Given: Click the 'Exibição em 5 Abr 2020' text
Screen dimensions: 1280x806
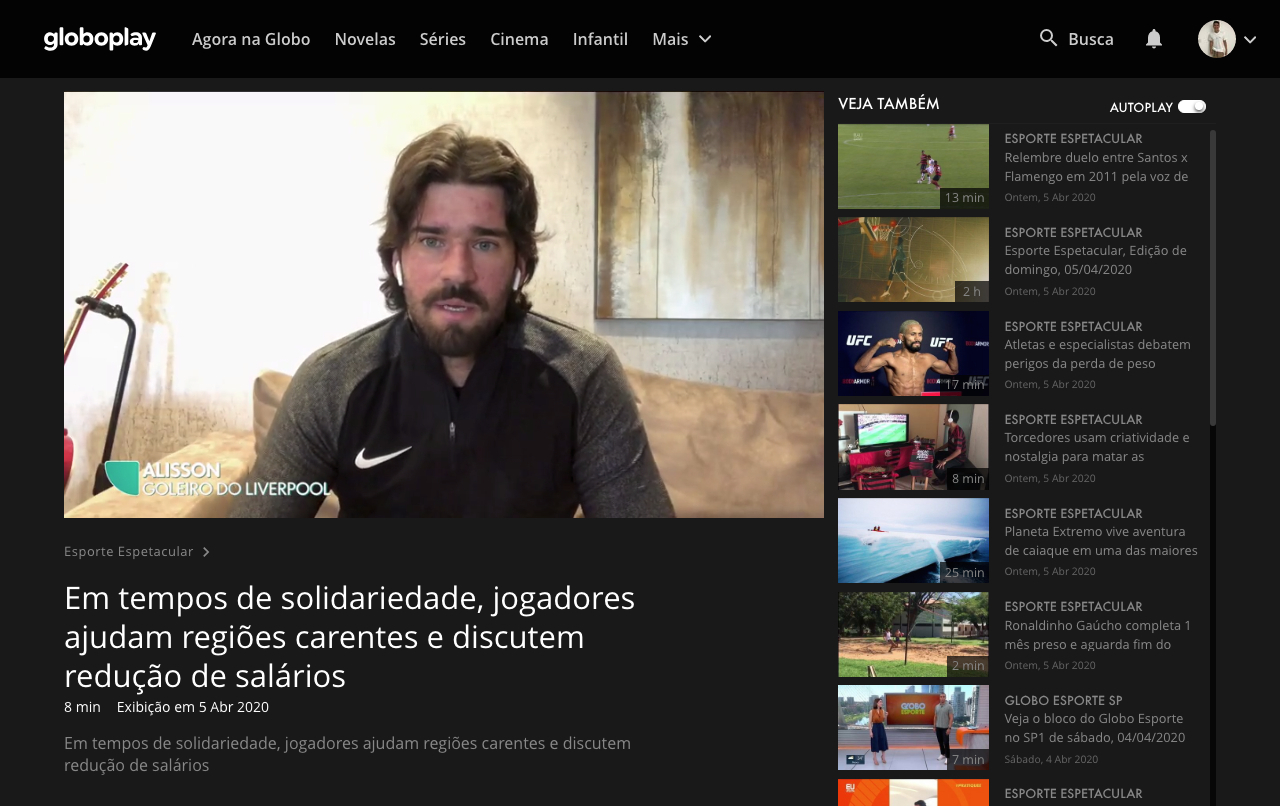Looking at the screenshot, I should coord(193,707).
